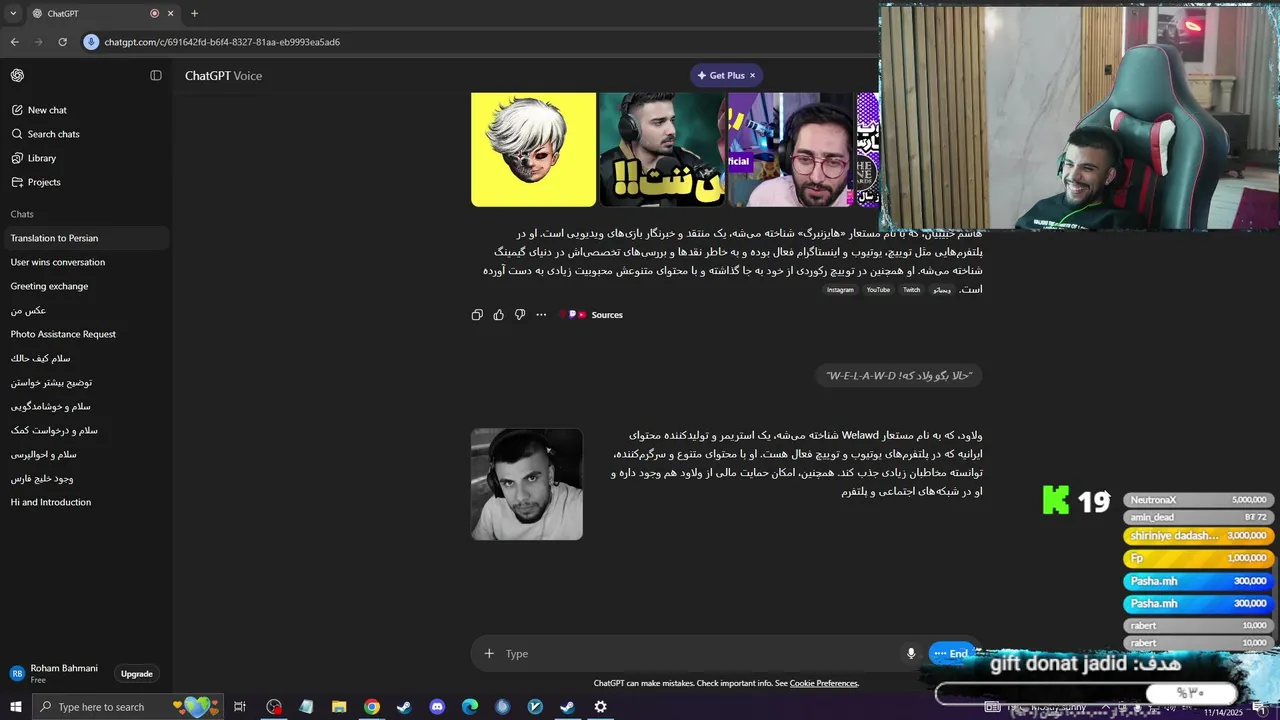The image size is (1280, 720).
Task: Open the Sources link
Action: coord(592,315)
